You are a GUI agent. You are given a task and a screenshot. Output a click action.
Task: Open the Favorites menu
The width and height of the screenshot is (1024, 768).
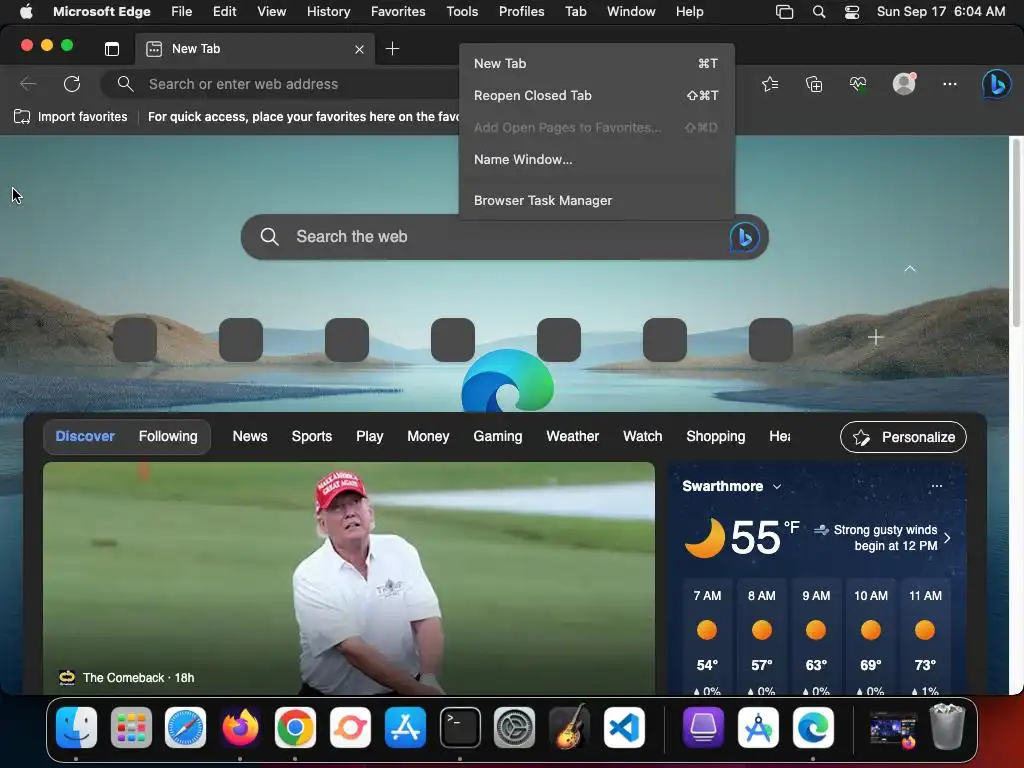pos(398,12)
